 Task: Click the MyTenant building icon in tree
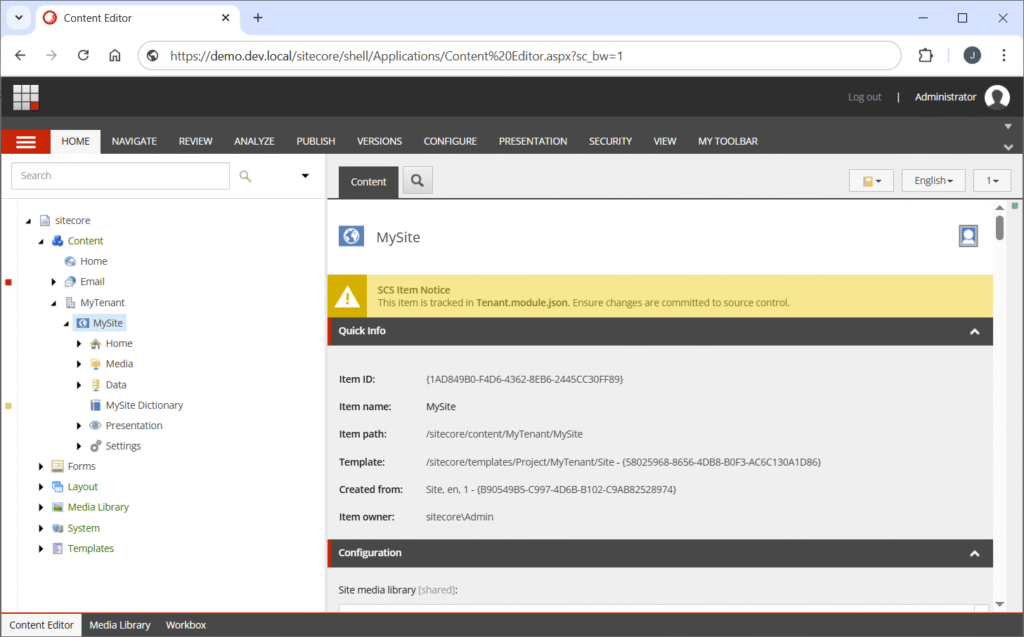click(x=70, y=302)
